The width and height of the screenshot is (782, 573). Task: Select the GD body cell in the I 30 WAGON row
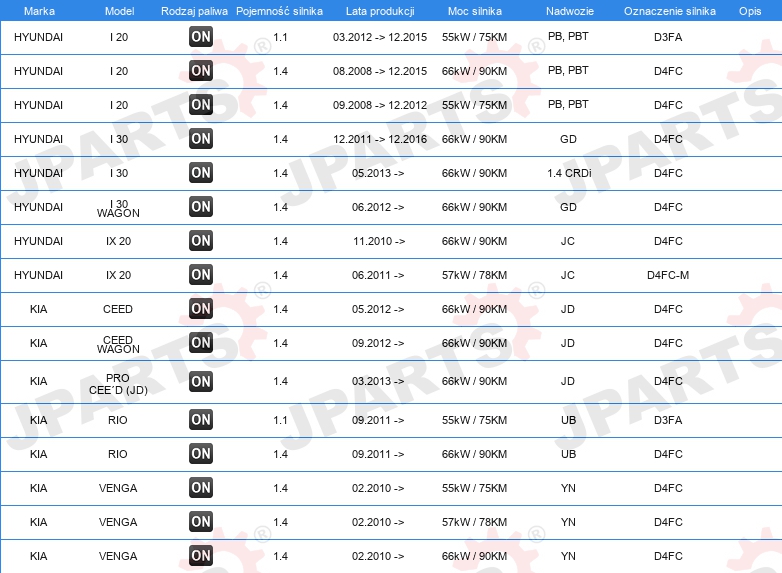[x=568, y=207]
